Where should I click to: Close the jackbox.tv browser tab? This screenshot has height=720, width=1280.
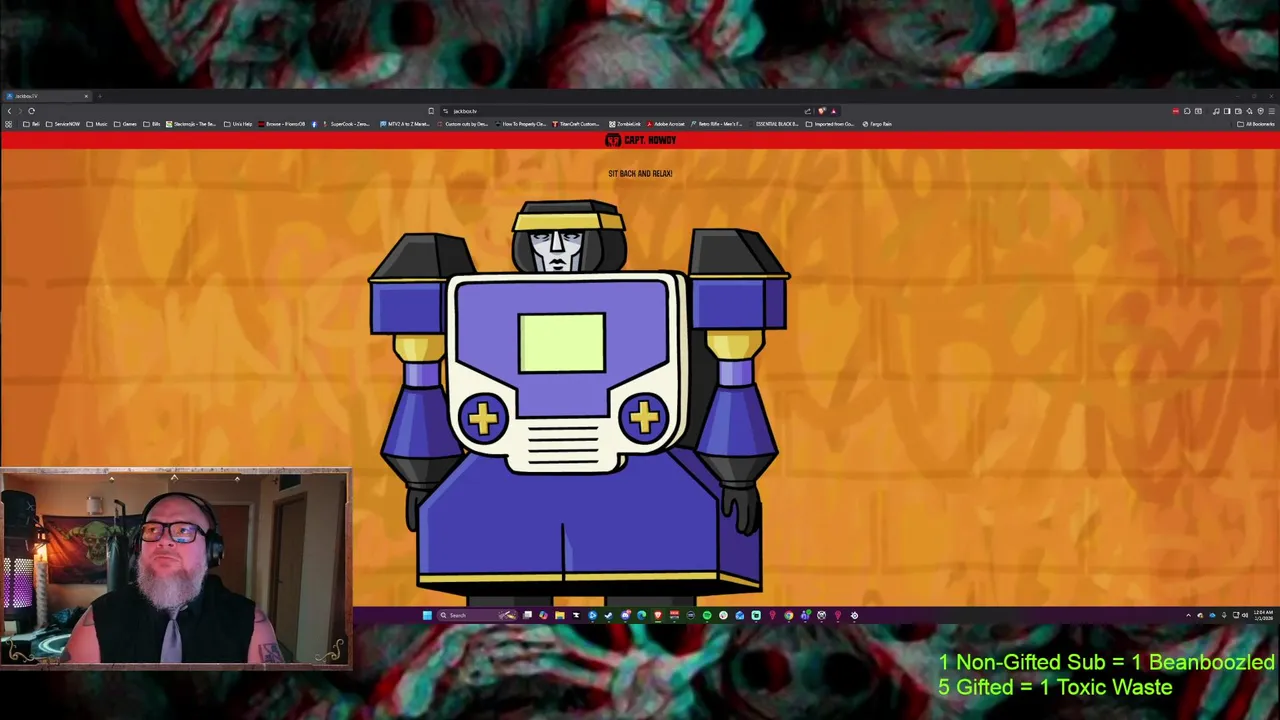pos(86,96)
